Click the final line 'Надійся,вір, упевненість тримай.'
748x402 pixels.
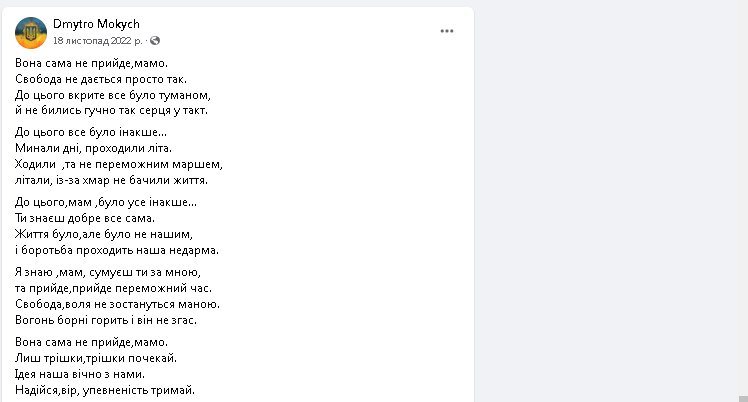(105, 389)
